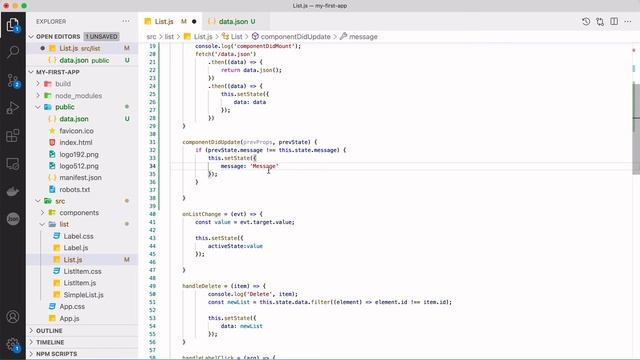Click the open changes icon in editor toolbar
The width and height of the screenshot is (640, 360).
click(x=600, y=22)
